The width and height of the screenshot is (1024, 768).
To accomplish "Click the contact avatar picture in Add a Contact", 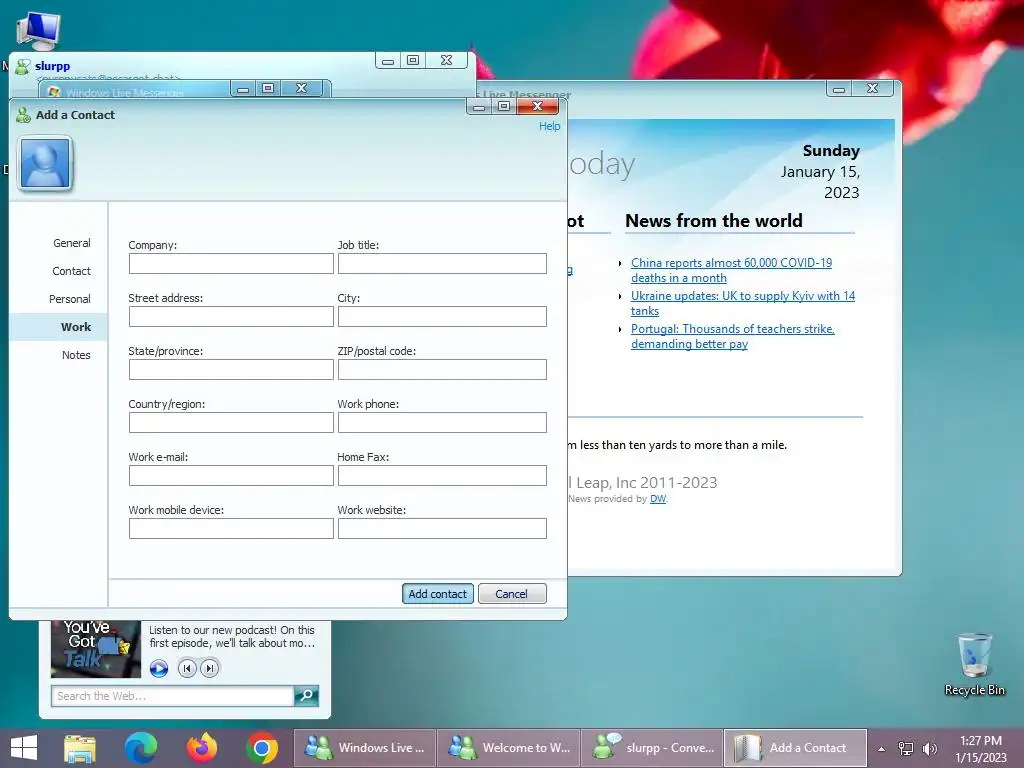I will tap(45, 163).
